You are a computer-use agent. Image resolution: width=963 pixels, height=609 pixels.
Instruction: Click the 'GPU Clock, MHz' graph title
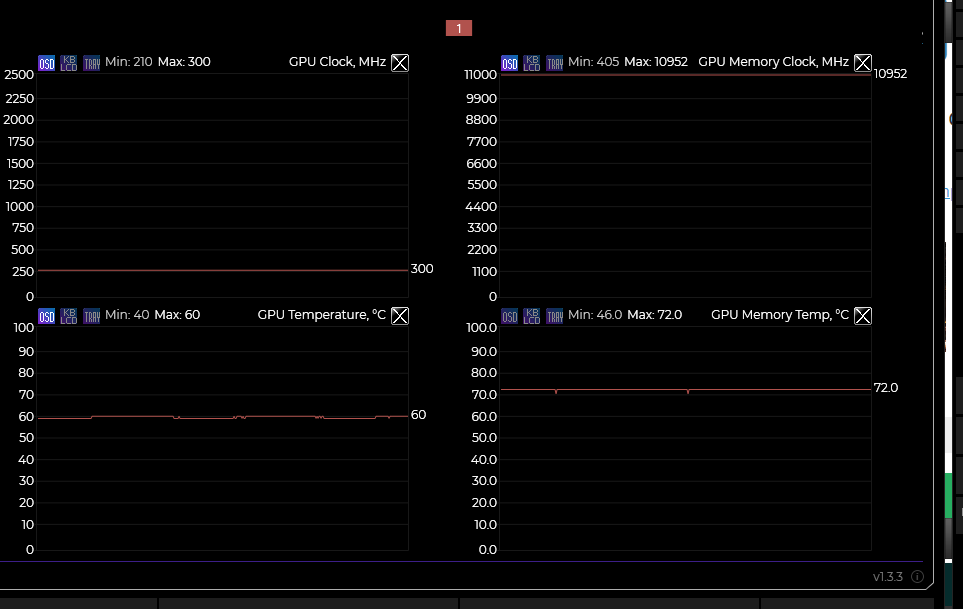click(337, 62)
